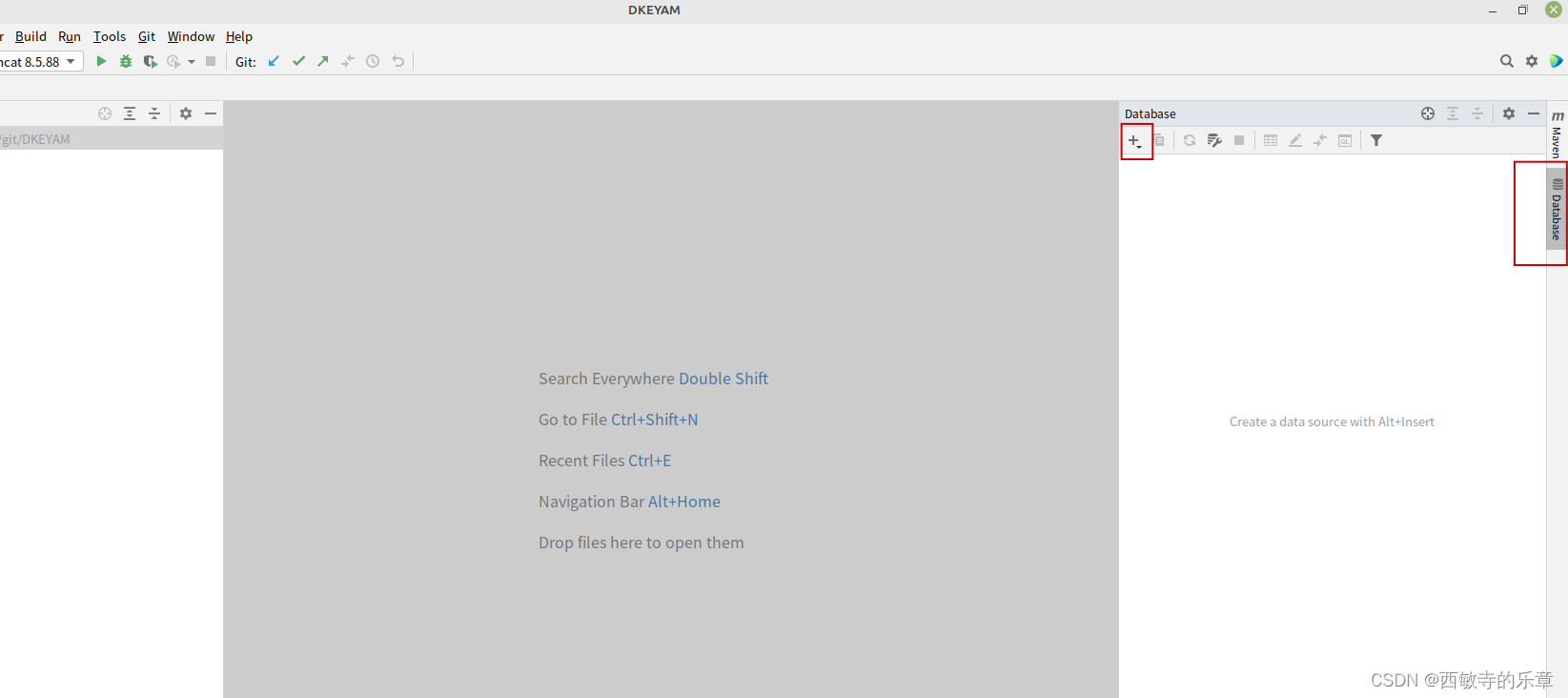1568x698 pixels.
Task: Click 'Drop files here to open them' text
Action: [641, 543]
